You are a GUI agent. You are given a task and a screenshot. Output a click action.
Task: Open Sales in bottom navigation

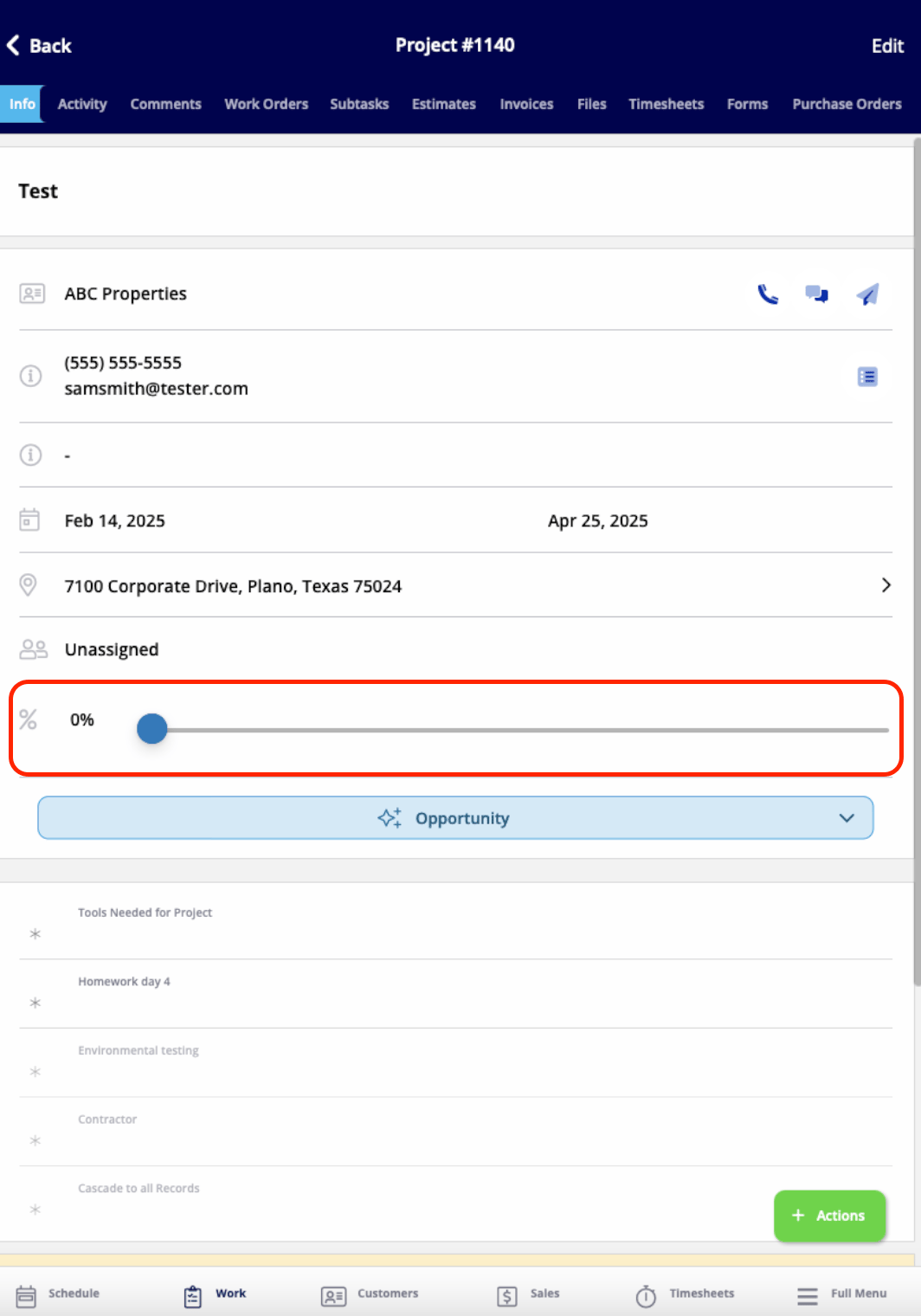[528, 1294]
